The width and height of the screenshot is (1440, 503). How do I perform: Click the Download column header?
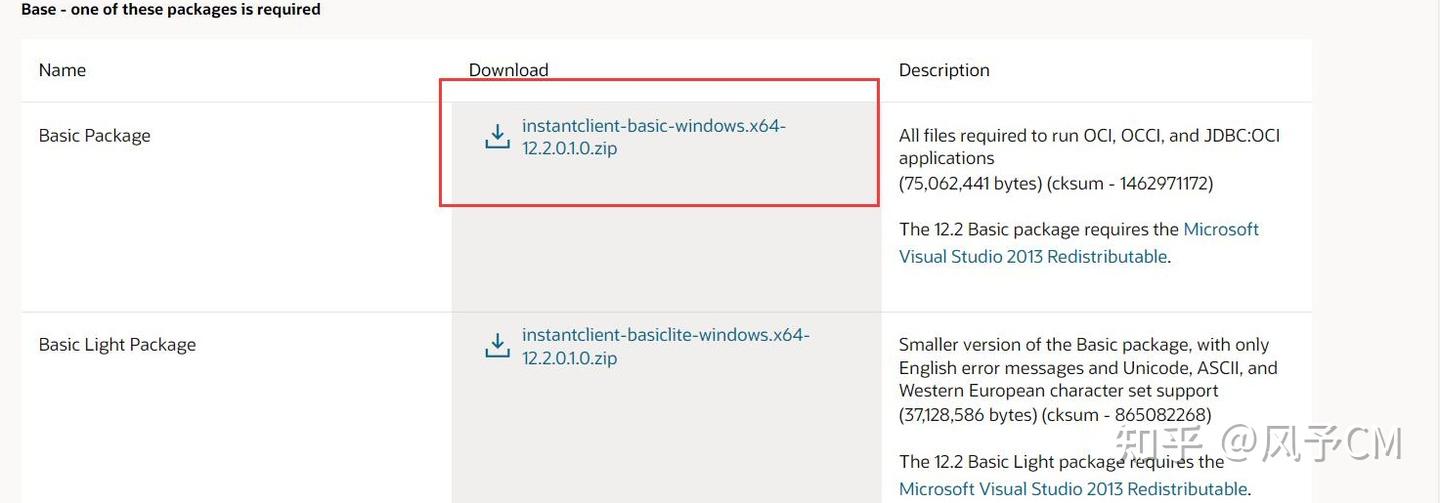(508, 70)
